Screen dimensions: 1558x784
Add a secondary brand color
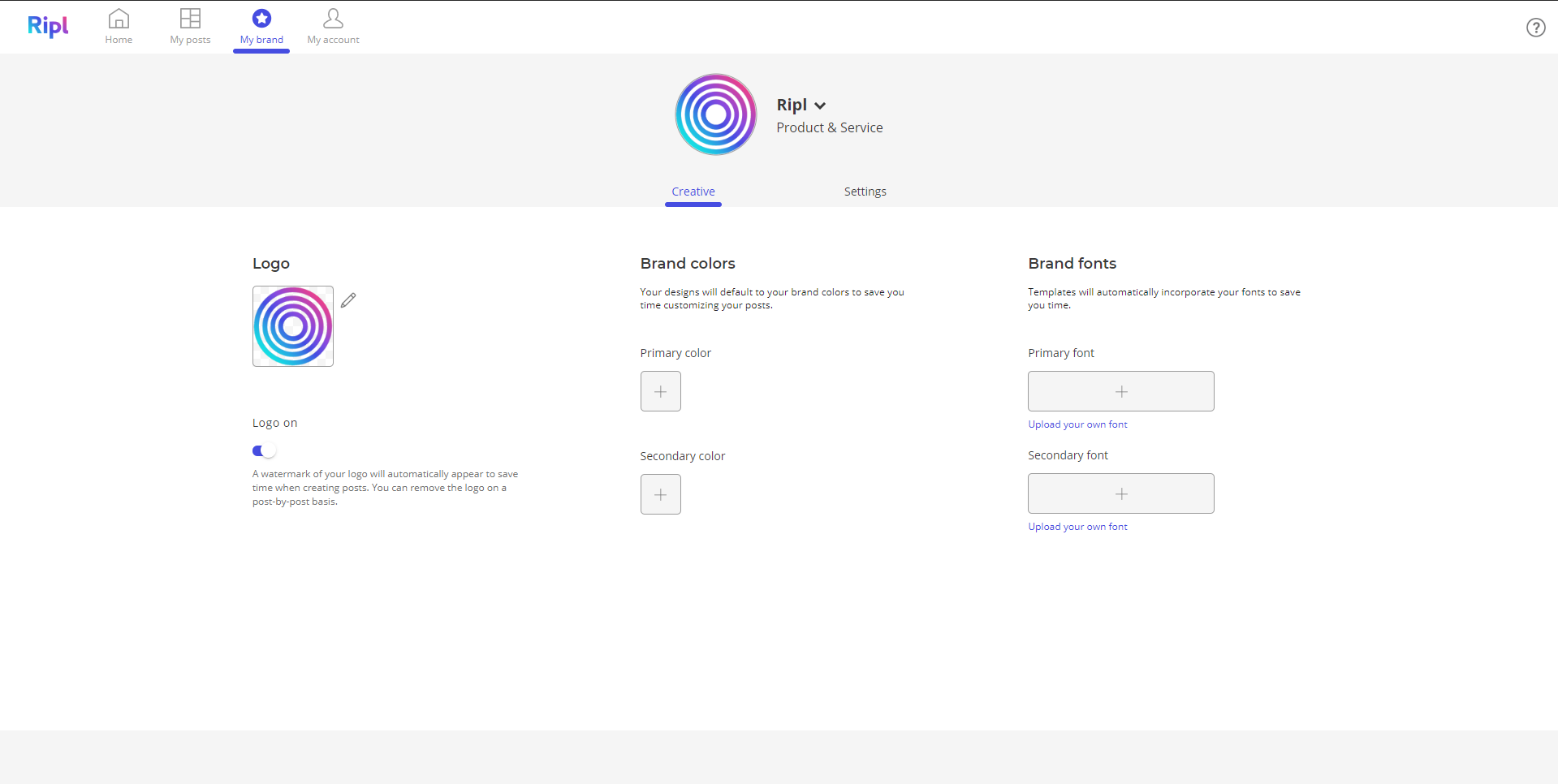tap(660, 493)
